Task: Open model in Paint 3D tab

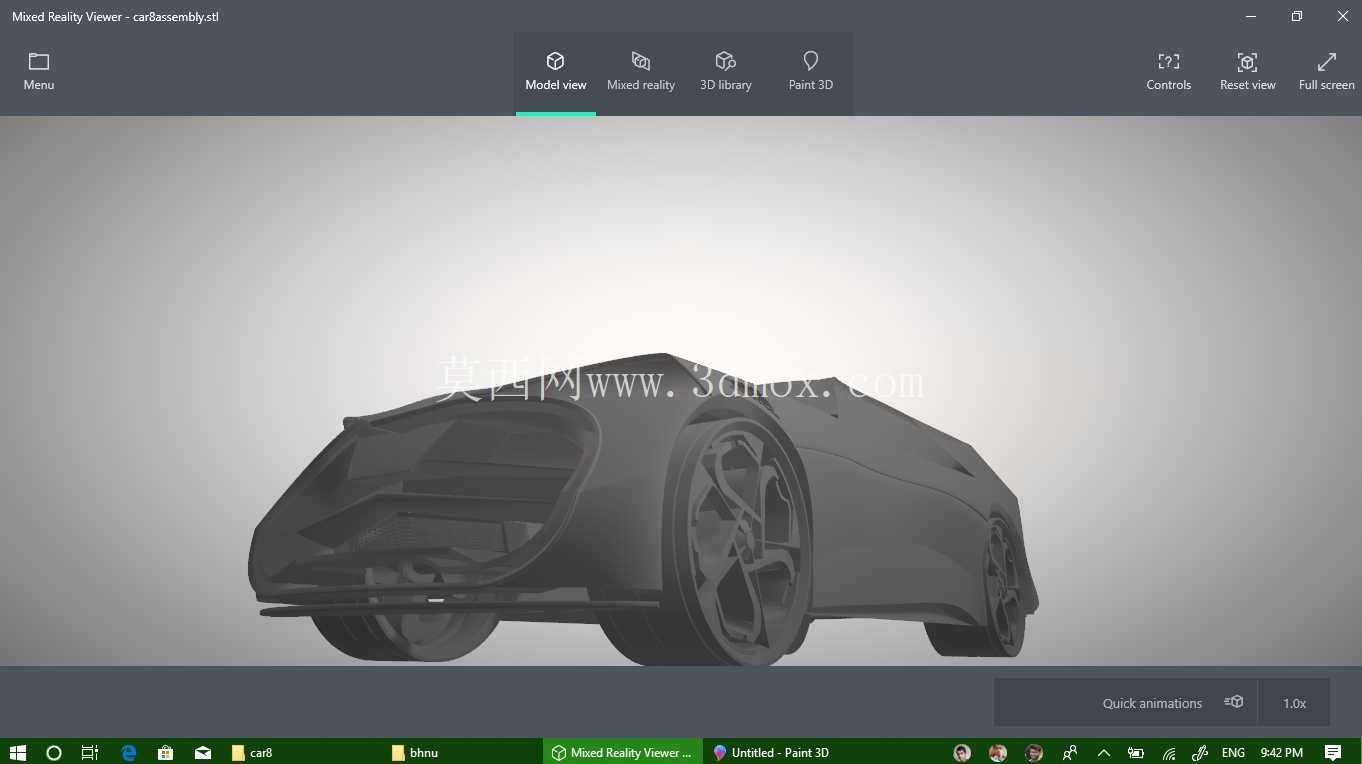Action: (x=811, y=73)
